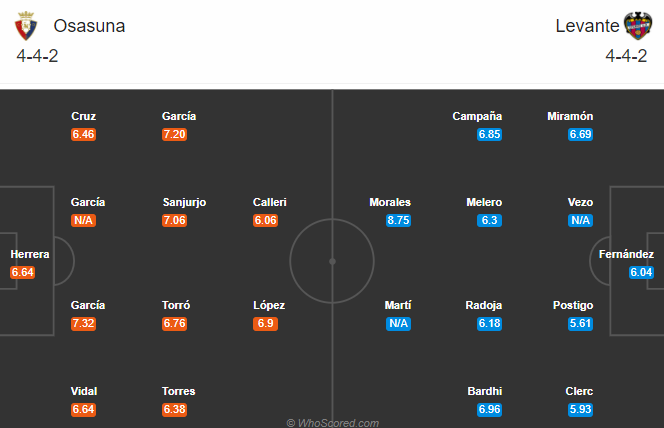Select Morales' 8.75 rating badge
The width and height of the screenshot is (664, 428).
[398, 221]
